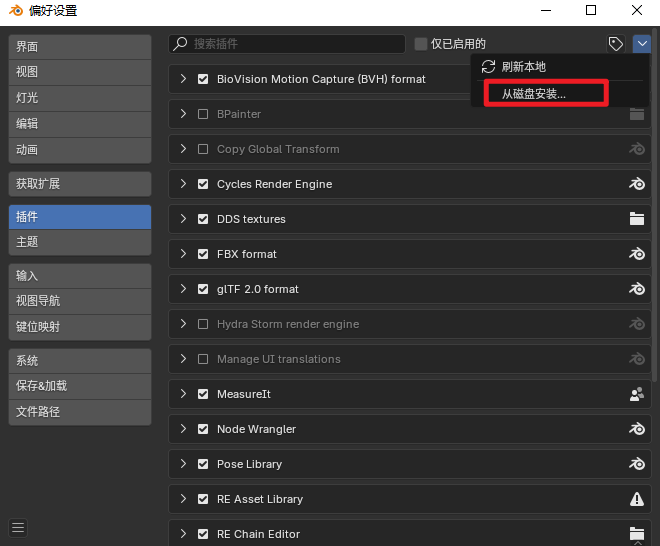
Task: Expand the Hydra Storm render engine details
Action: coord(183,323)
